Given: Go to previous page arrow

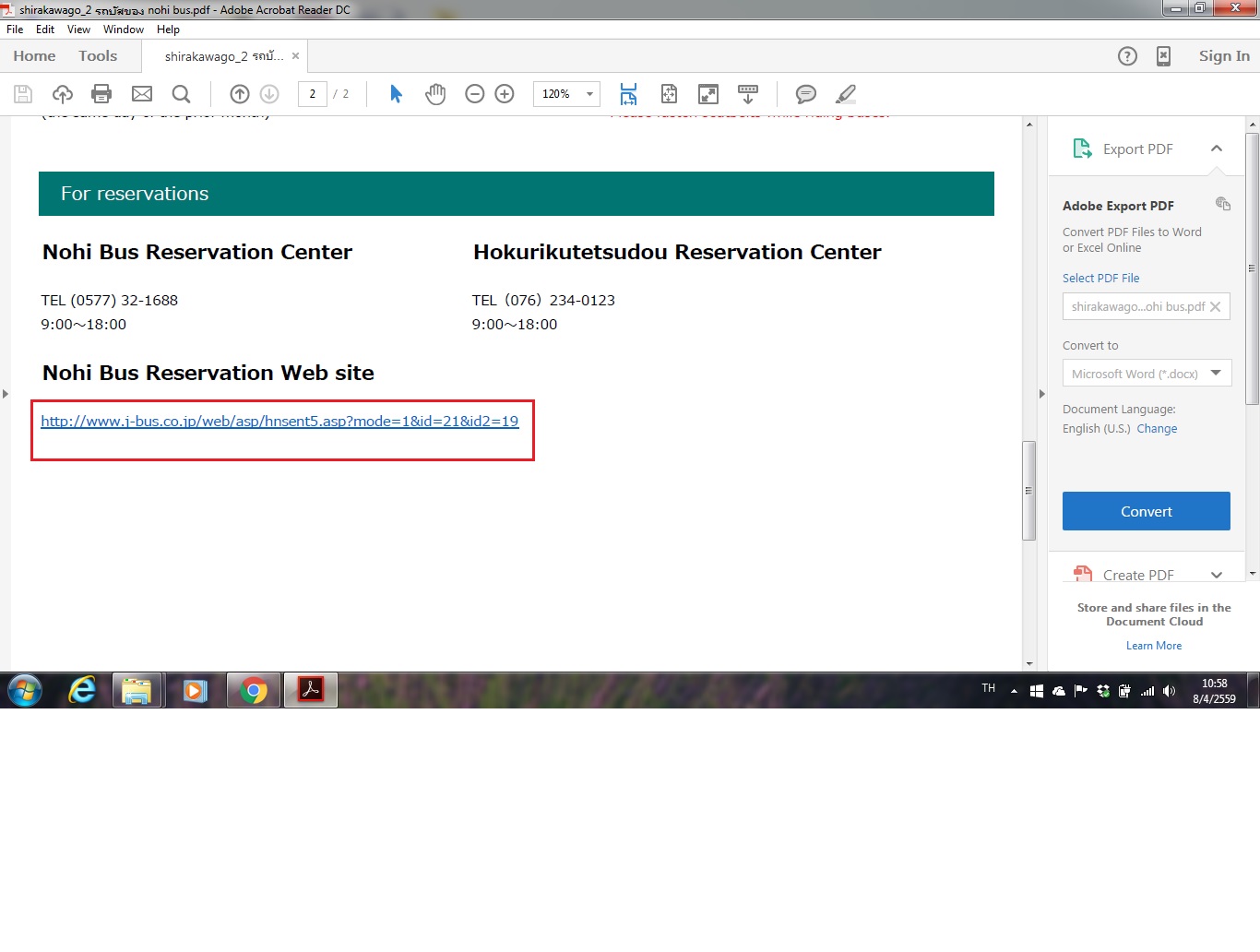Looking at the screenshot, I should [x=240, y=94].
